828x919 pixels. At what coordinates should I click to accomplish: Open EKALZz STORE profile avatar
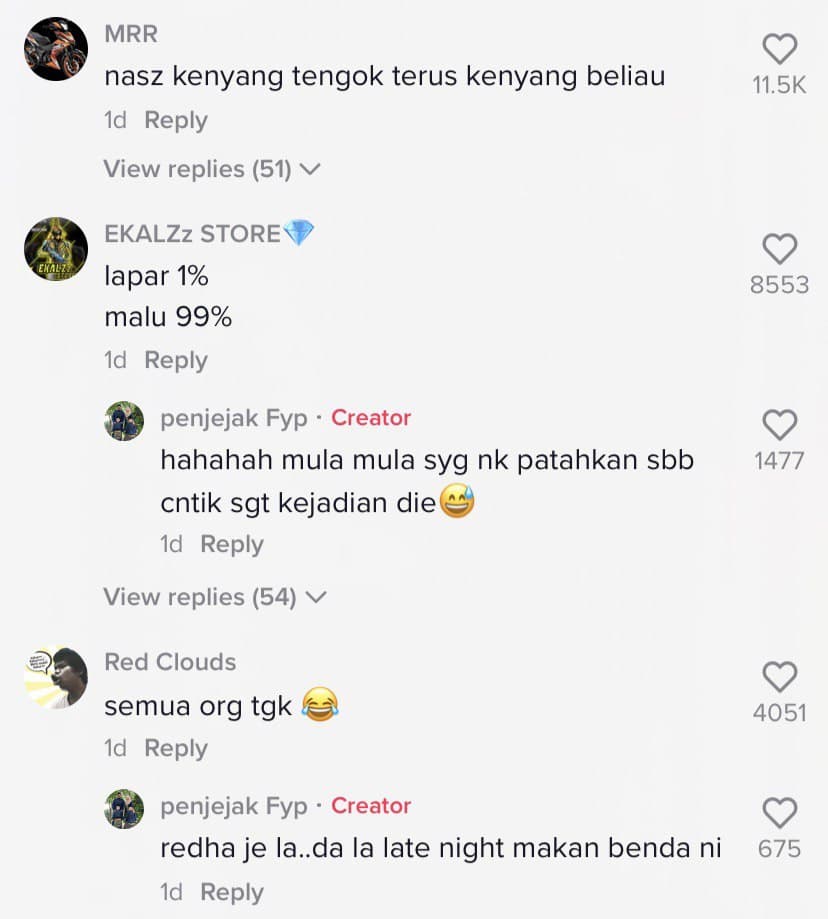pyautogui.click(x=56, y=249)
